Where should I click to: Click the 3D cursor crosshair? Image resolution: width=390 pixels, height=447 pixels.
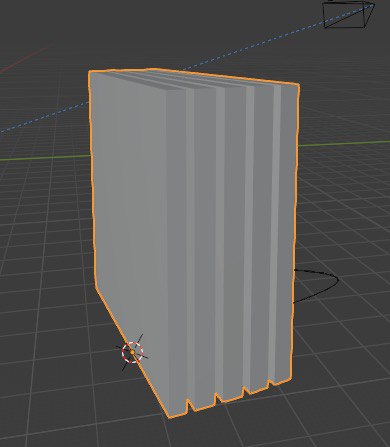click(x=132, y=352)
